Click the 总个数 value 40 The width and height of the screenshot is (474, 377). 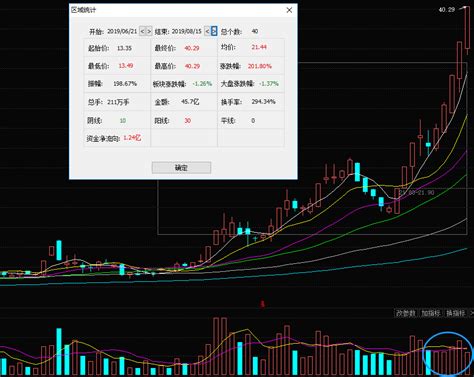pyautogui.click(x=255, y=31)
